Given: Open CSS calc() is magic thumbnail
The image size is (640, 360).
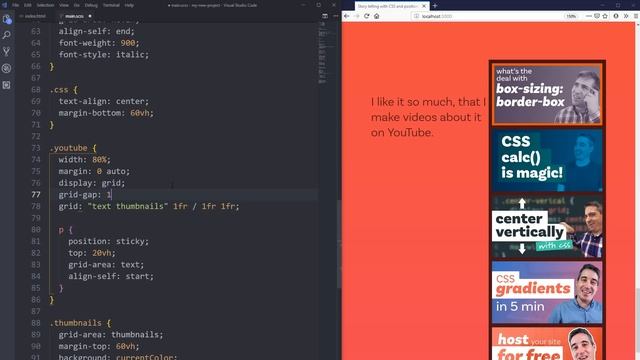Looking at the screenshot, I should [x=547, y=160].
